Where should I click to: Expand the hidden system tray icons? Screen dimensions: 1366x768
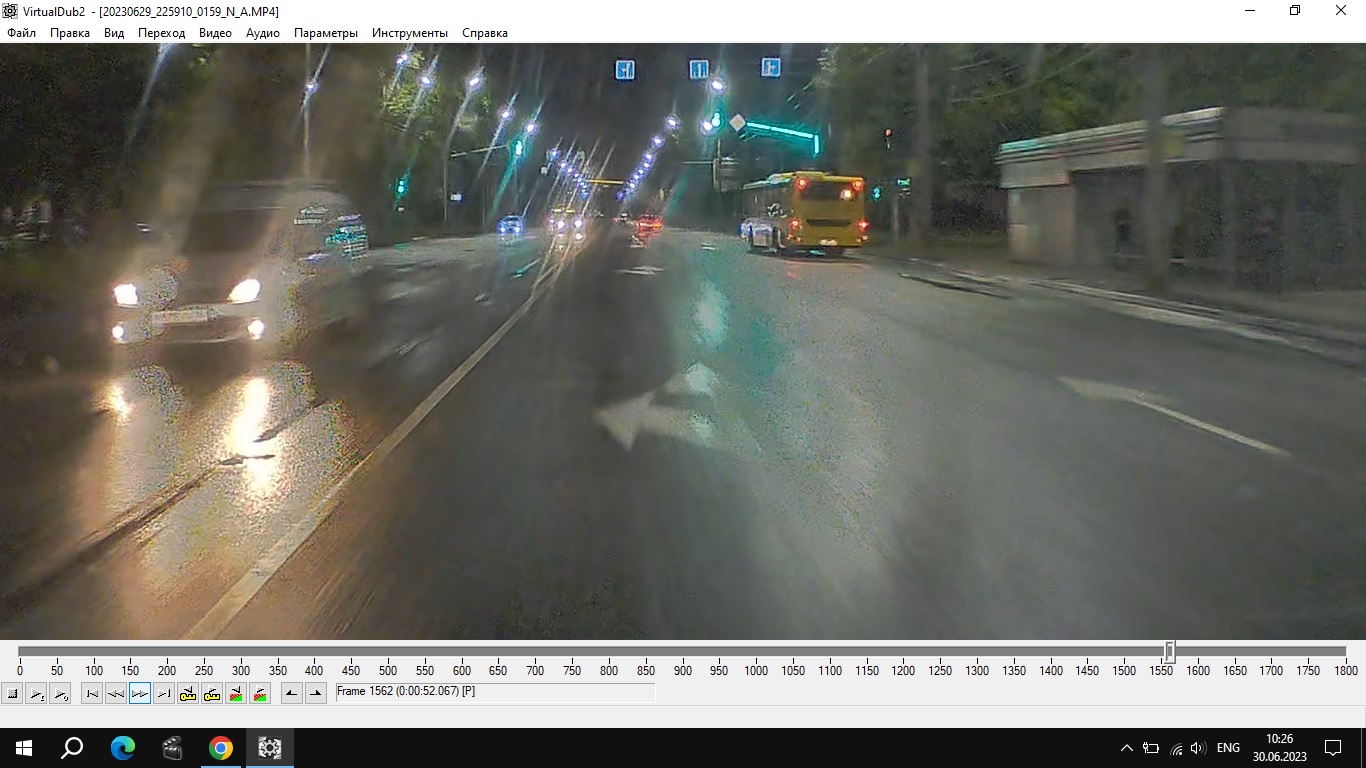[1127, 748]
